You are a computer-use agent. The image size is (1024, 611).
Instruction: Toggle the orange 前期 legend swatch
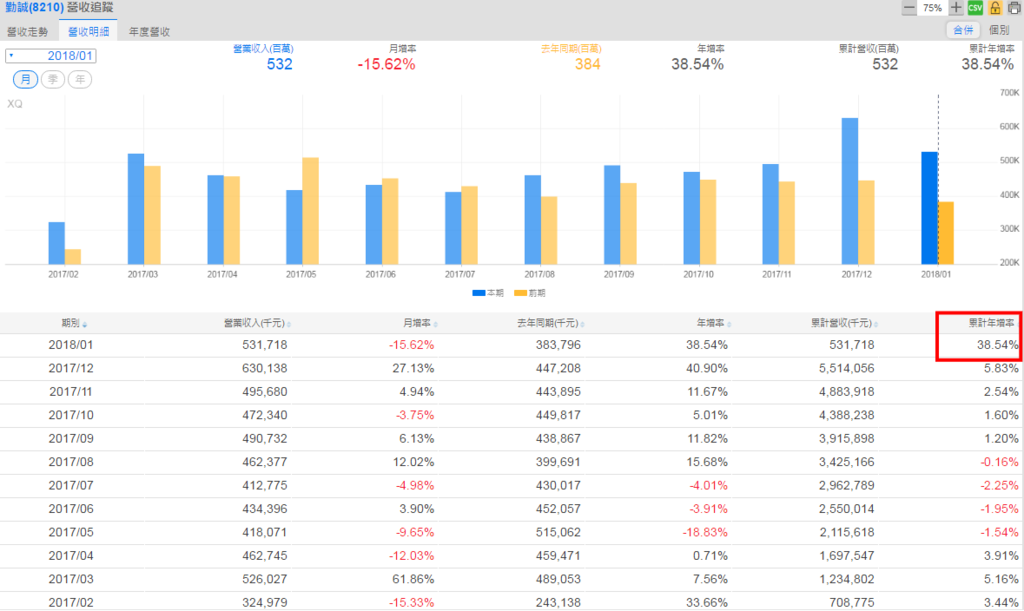point(520,293)
